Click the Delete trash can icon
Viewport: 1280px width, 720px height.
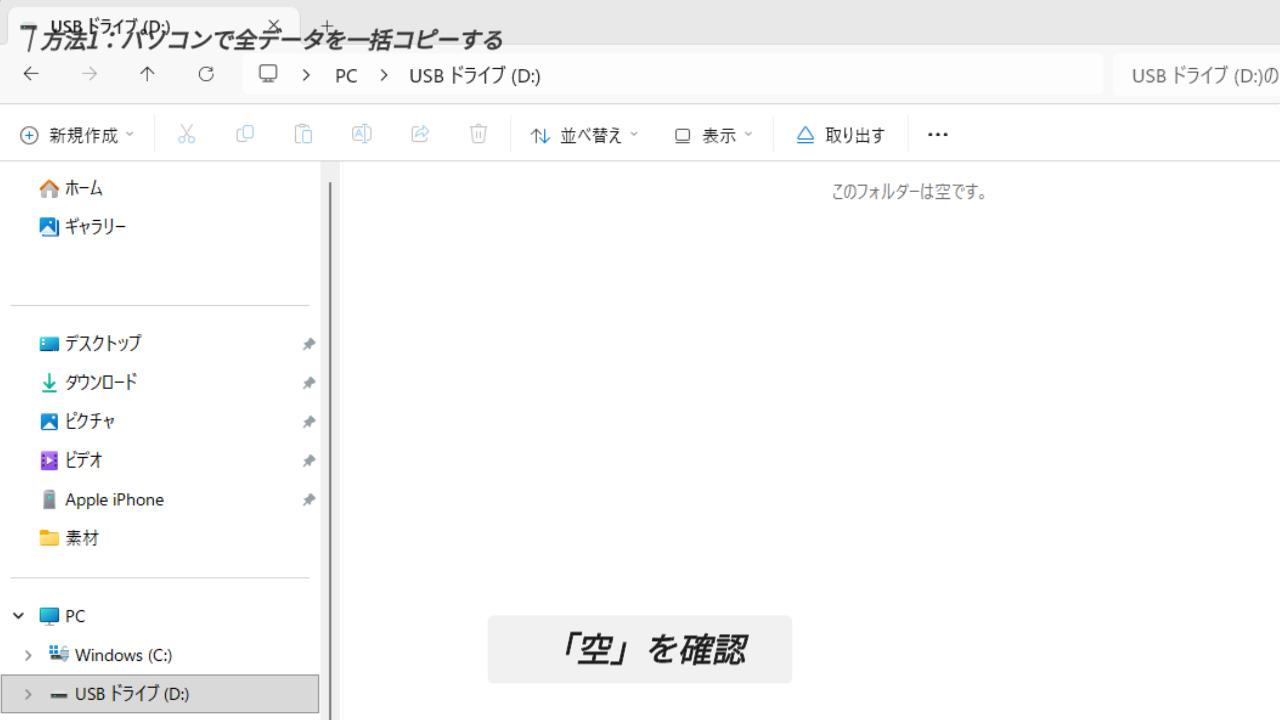479,135
